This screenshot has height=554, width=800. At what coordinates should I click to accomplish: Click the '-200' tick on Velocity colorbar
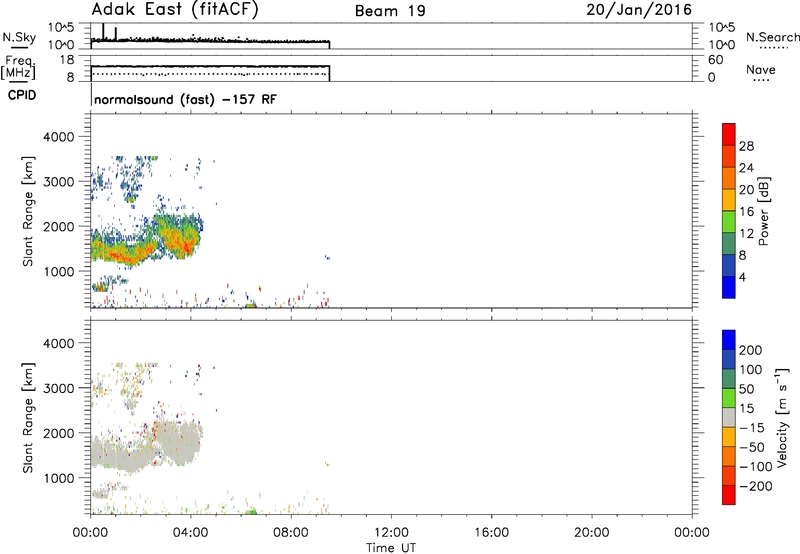pos(755,486)
